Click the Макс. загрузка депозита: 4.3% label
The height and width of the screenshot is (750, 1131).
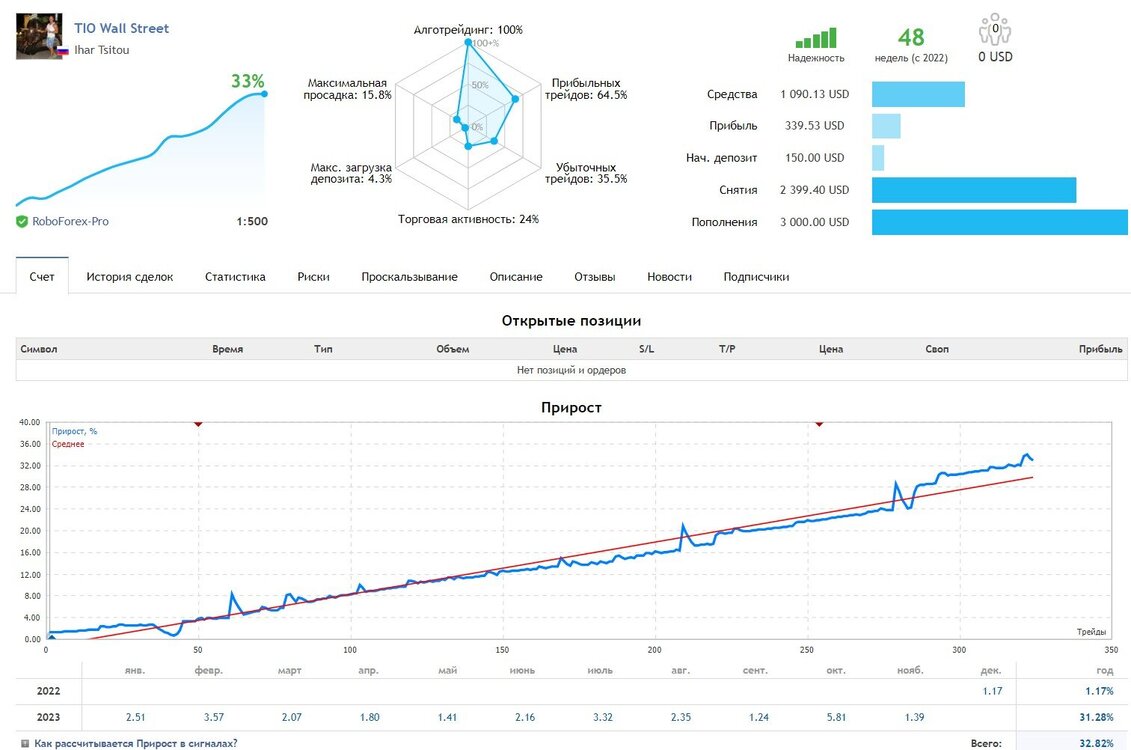(351, 173)
